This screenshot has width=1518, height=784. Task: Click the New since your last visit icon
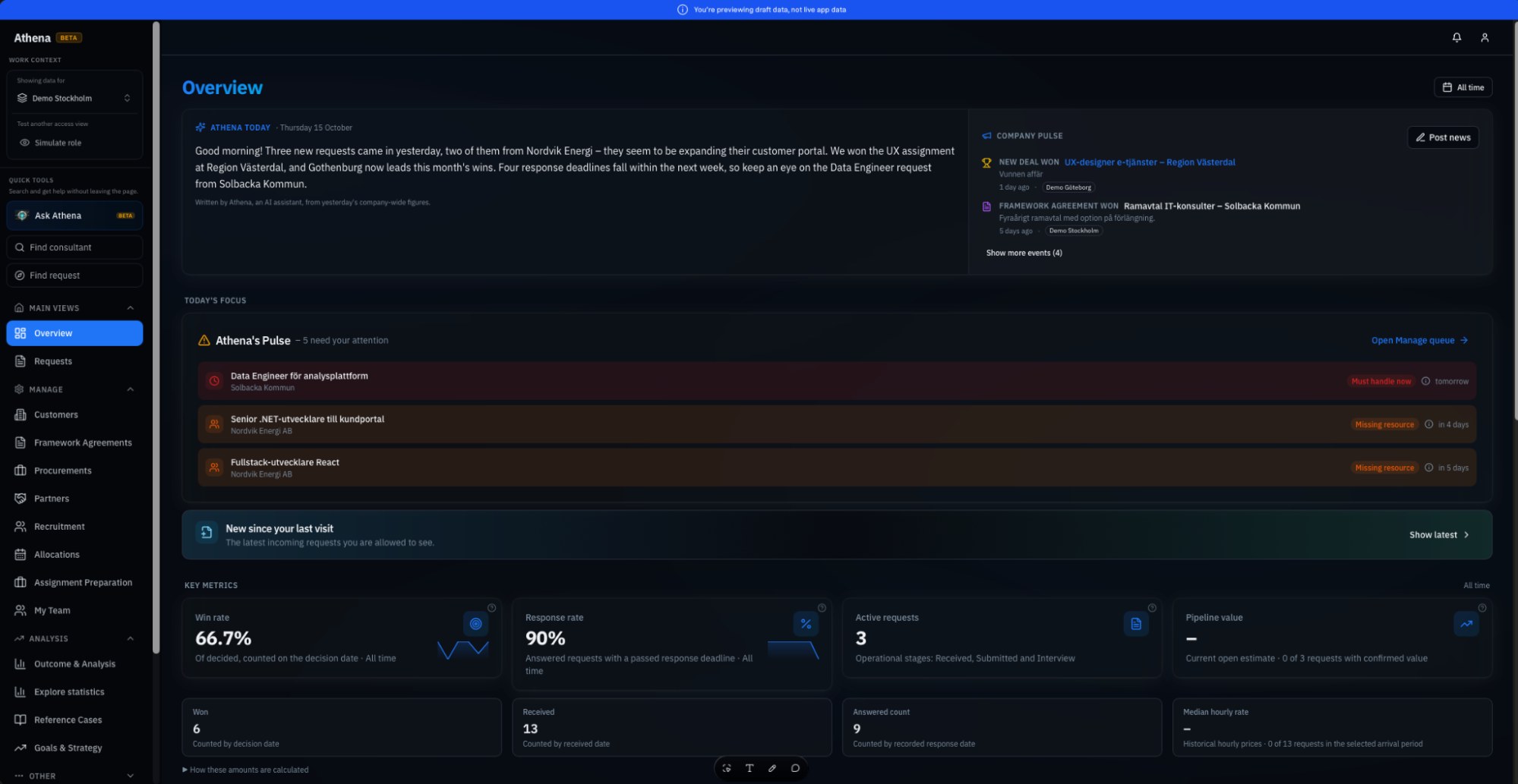(x=206, y=533)
